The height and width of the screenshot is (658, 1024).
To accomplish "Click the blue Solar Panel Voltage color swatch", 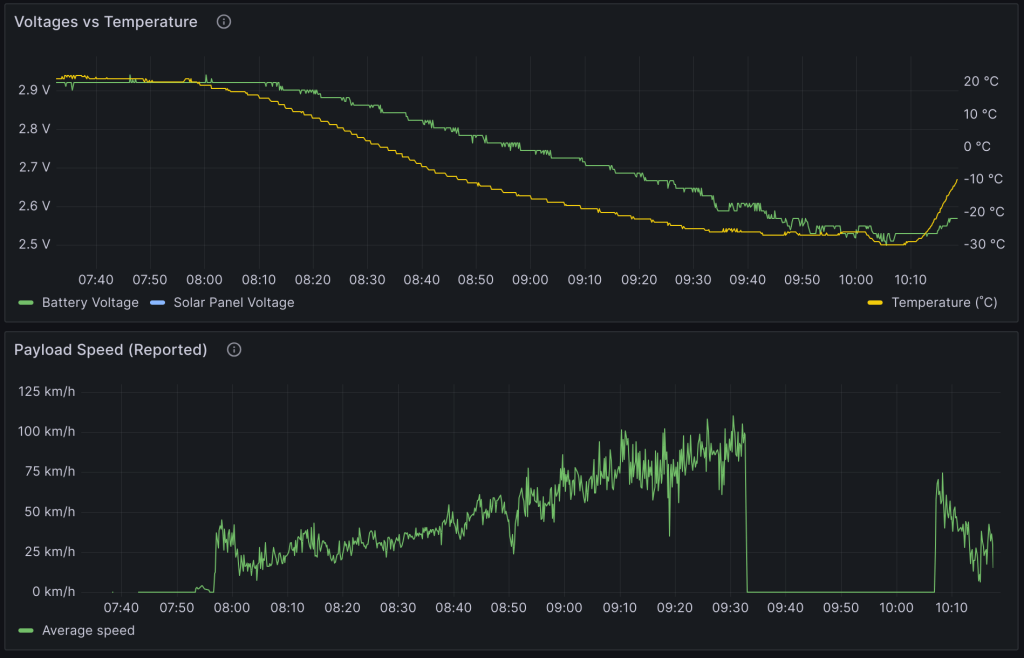I will click(x=157, y=302).
